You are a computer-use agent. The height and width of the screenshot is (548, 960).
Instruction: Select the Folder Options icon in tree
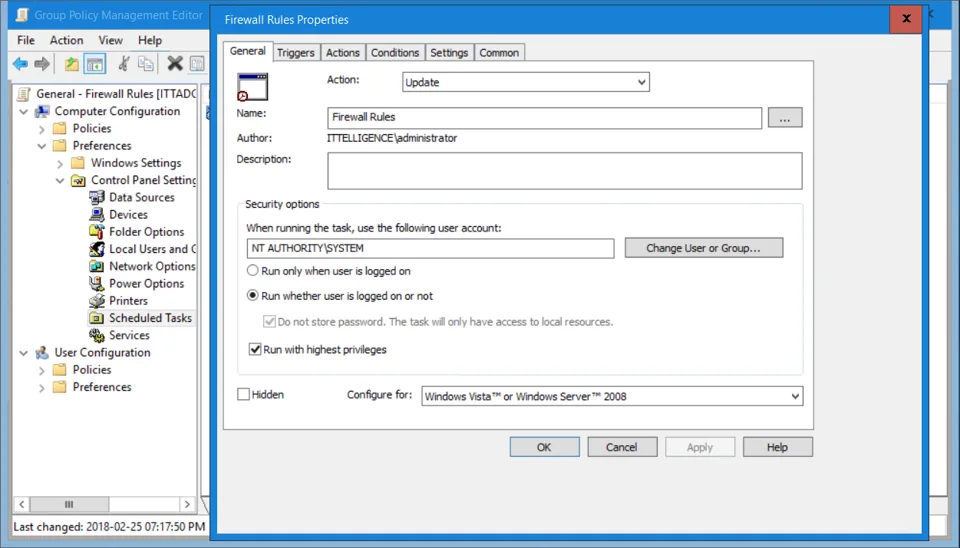pos(97,231)
